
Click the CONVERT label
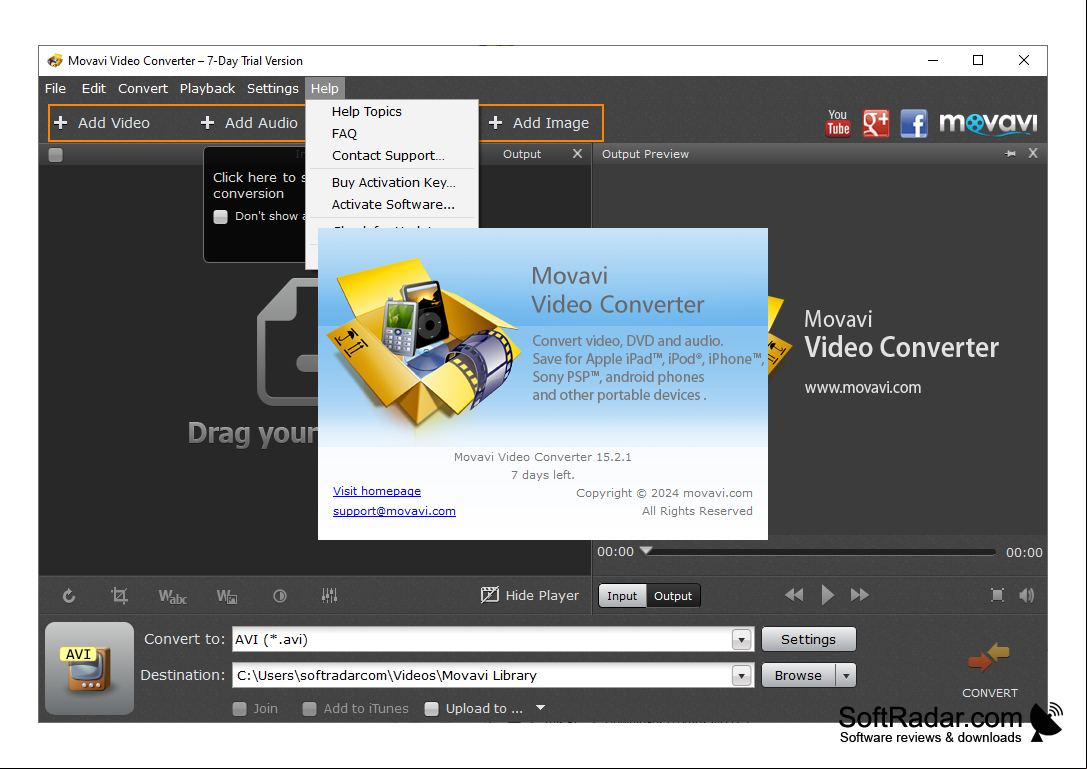989,693
